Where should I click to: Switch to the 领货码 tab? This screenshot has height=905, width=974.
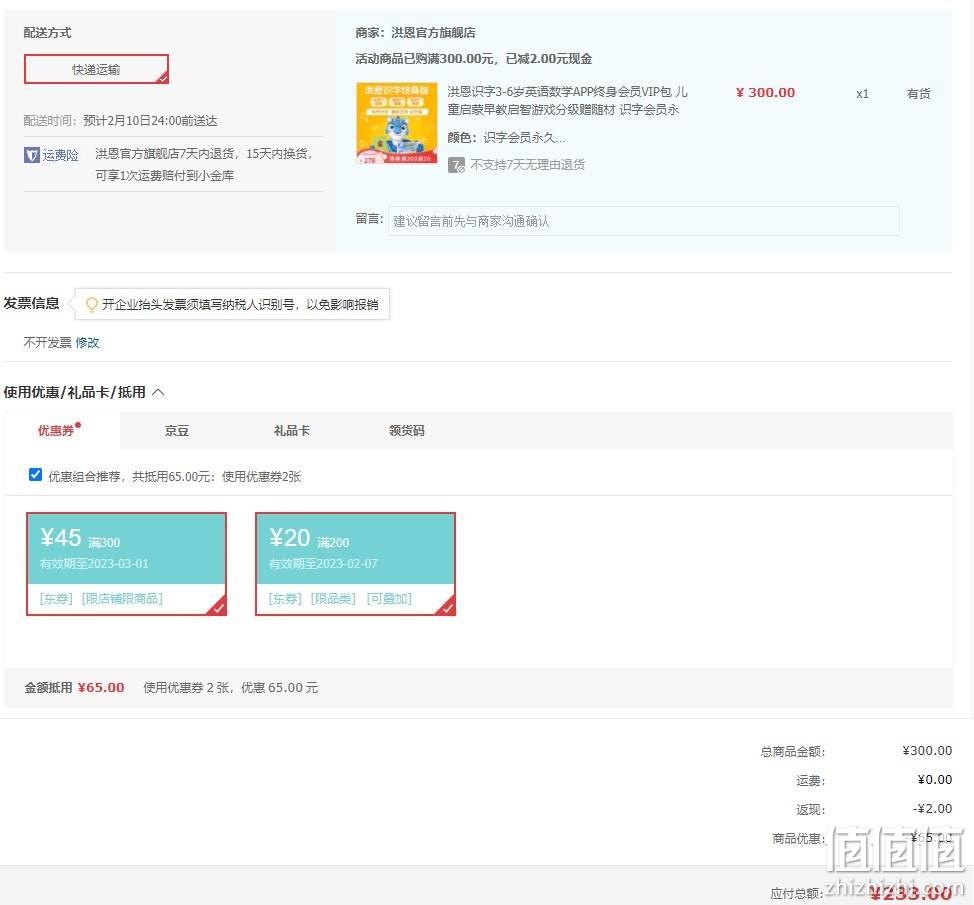[406, 430]
